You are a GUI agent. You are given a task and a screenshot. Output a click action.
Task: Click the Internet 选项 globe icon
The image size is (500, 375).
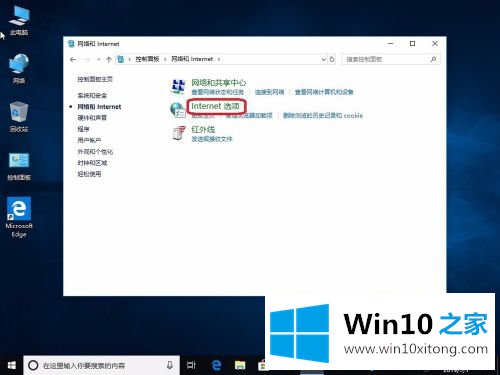[x=178, y=110]
